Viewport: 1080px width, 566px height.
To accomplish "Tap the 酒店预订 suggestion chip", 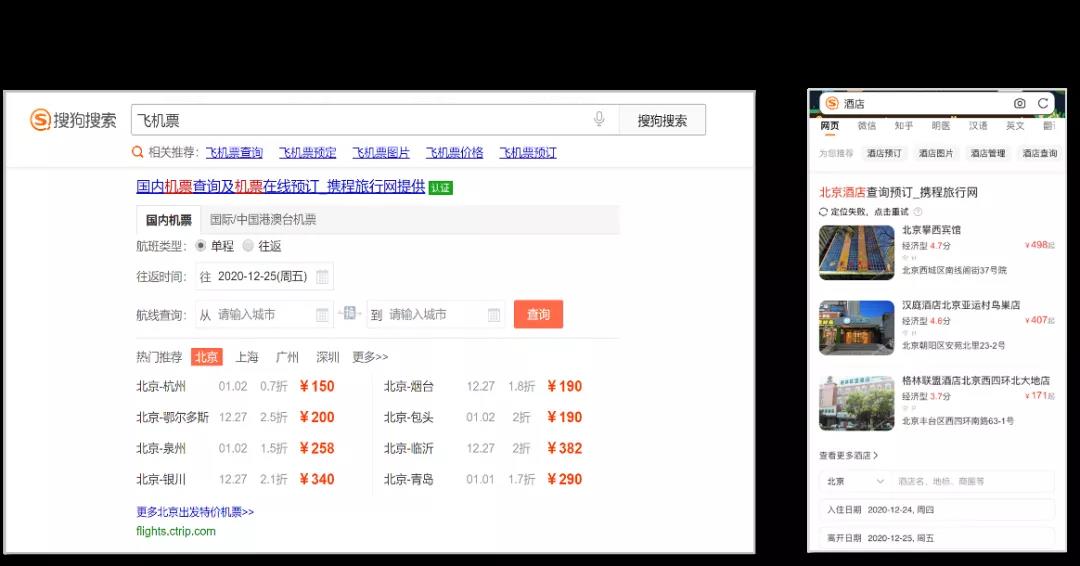I will point(884,154).
